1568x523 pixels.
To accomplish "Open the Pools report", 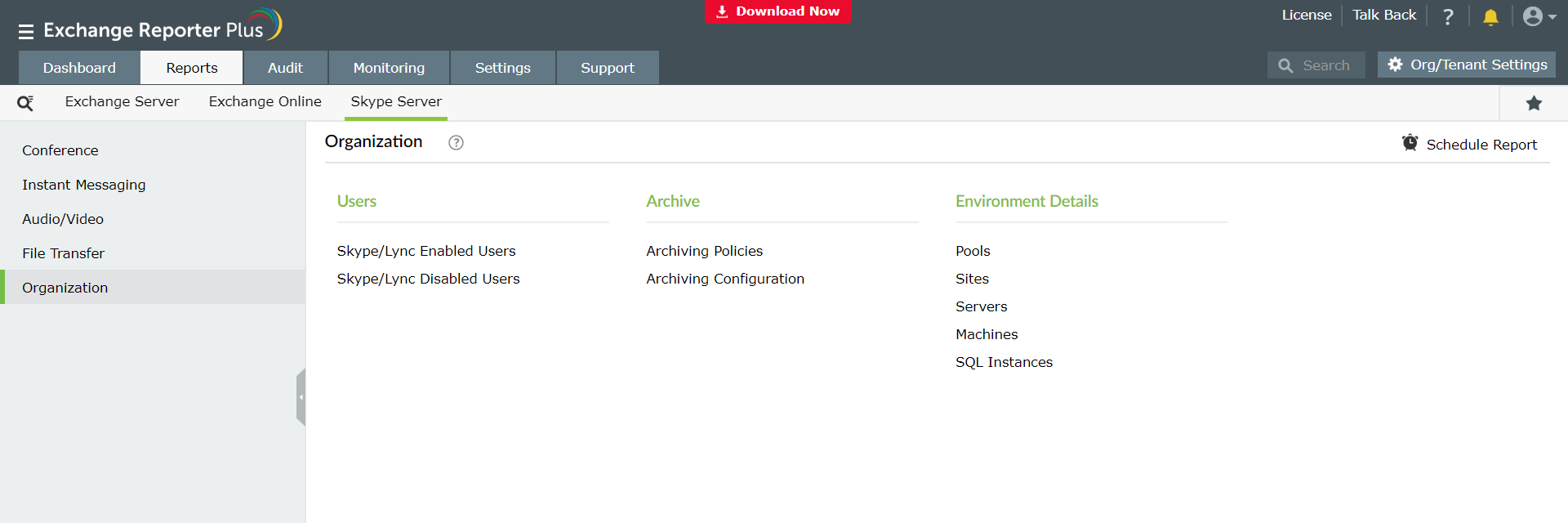I will 973,251.
